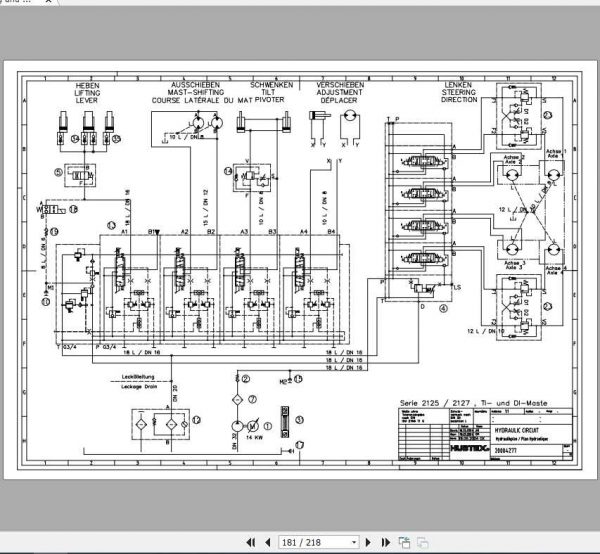The height and width of the screenshot is (554, 600).
Task: Click the HUBTEX logo in title block
Action: pos(470,448)
